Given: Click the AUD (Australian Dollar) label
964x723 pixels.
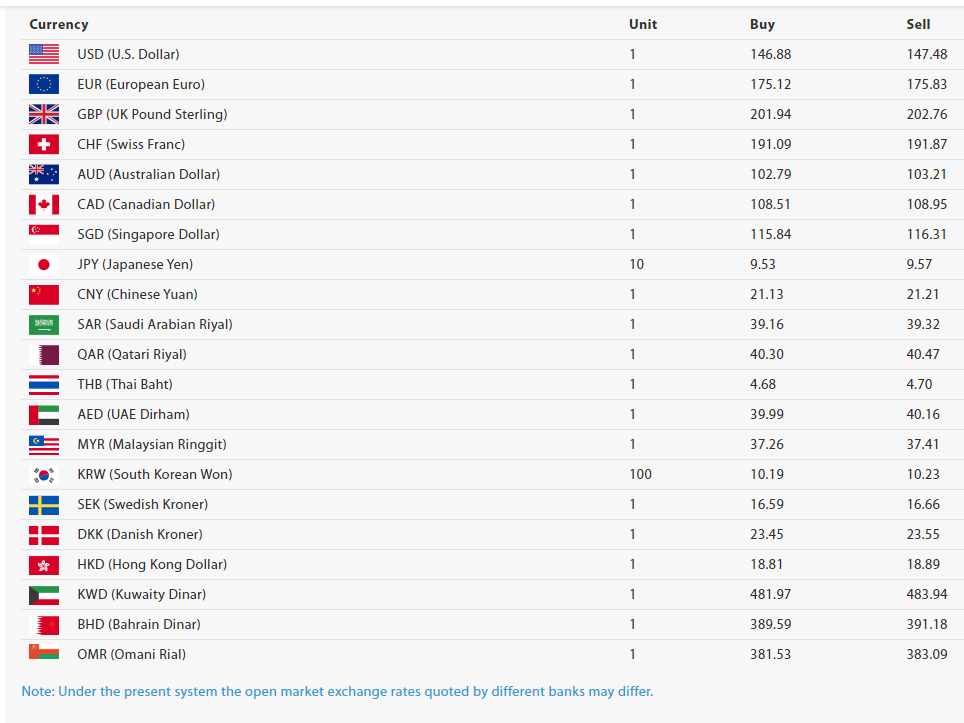Looking at the screenshot, I should tap(148, 174).
